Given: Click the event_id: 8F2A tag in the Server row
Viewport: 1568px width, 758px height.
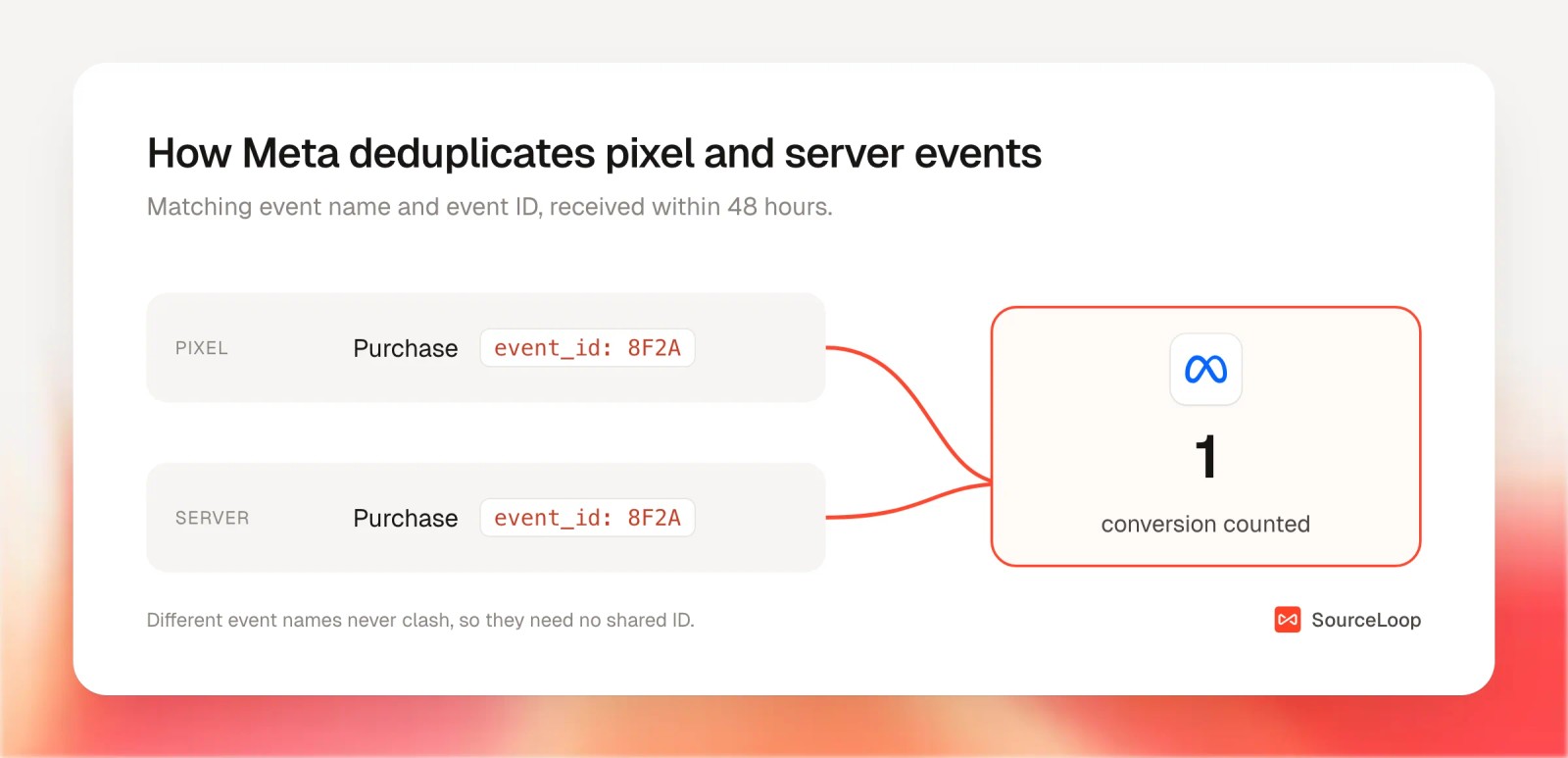Looking at the screenshot, I should click(x=587, y=518).
